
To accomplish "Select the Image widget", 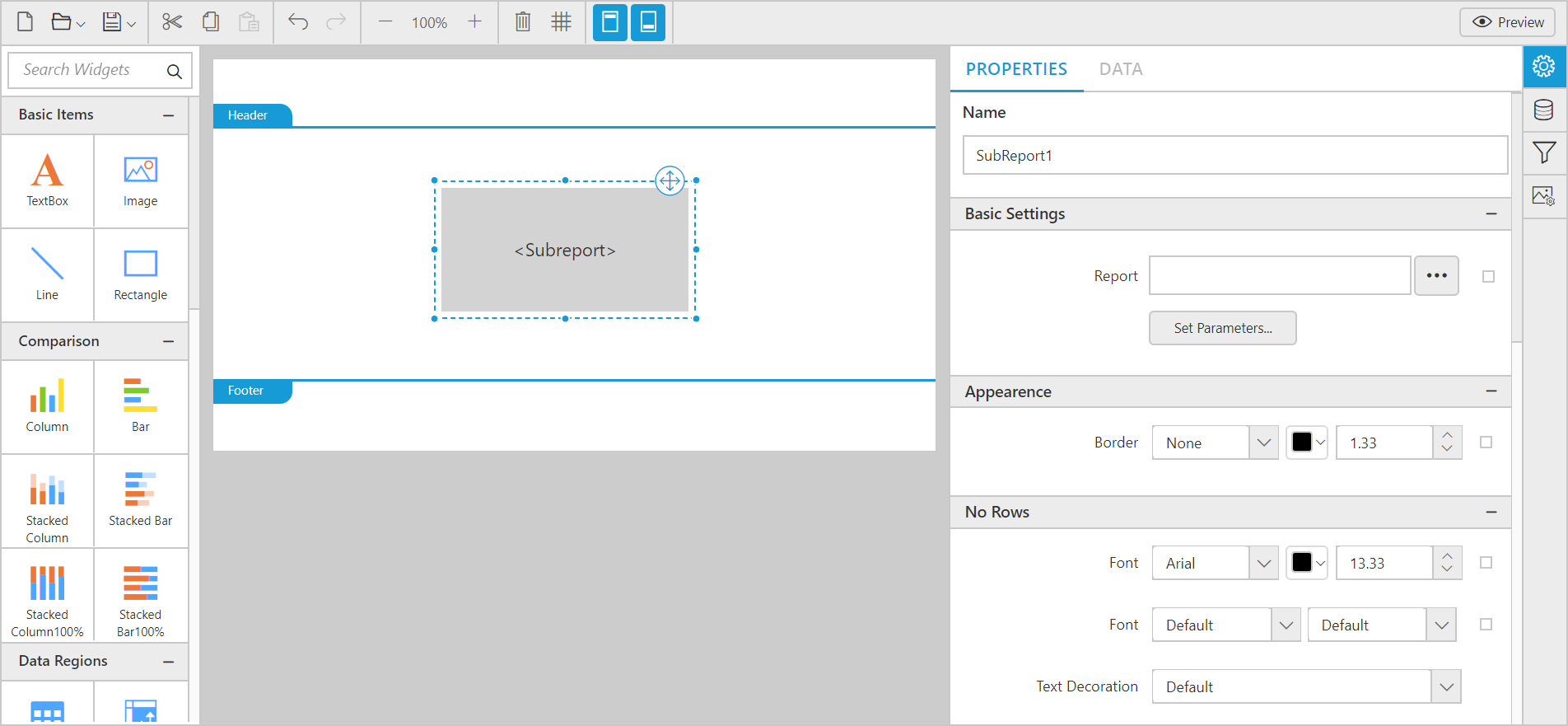I will 141,180.
